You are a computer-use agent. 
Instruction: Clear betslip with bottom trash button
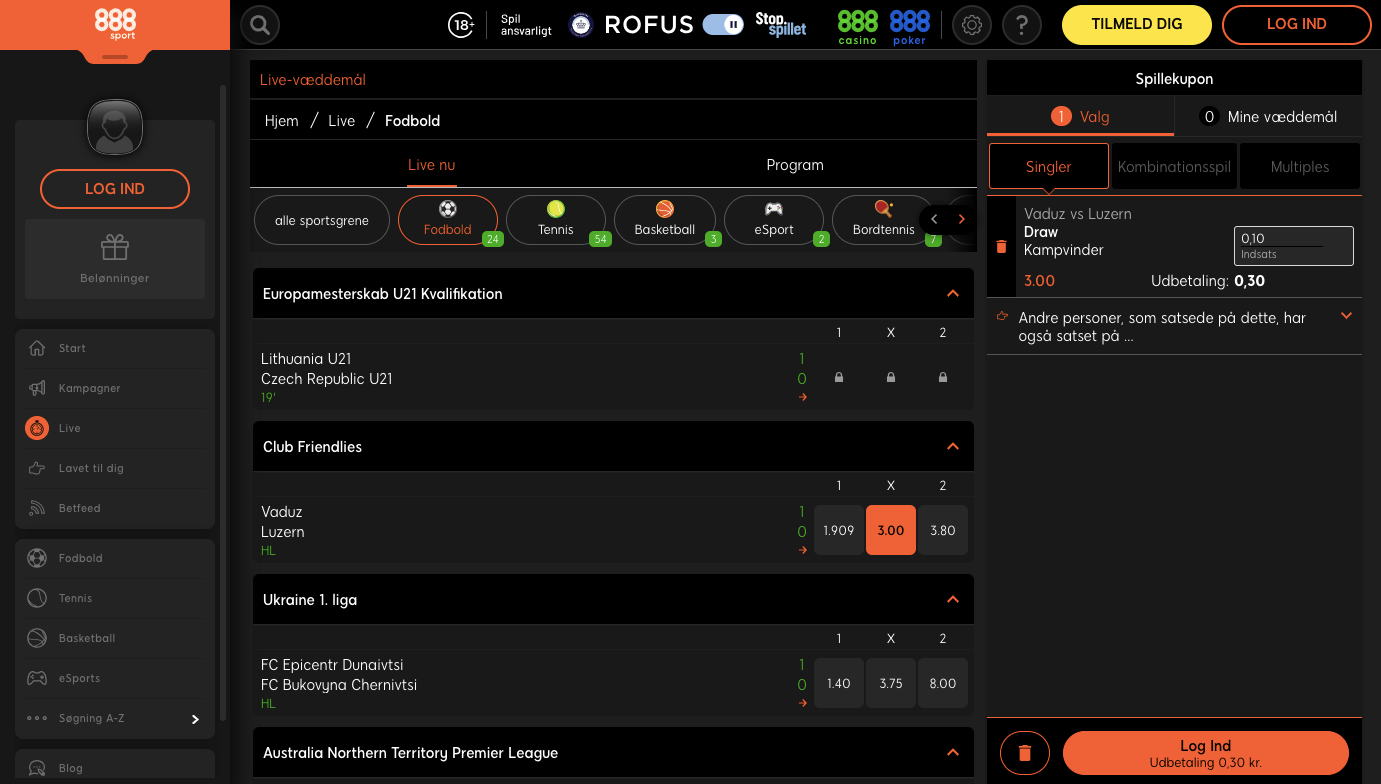(x=1025, y=754)
